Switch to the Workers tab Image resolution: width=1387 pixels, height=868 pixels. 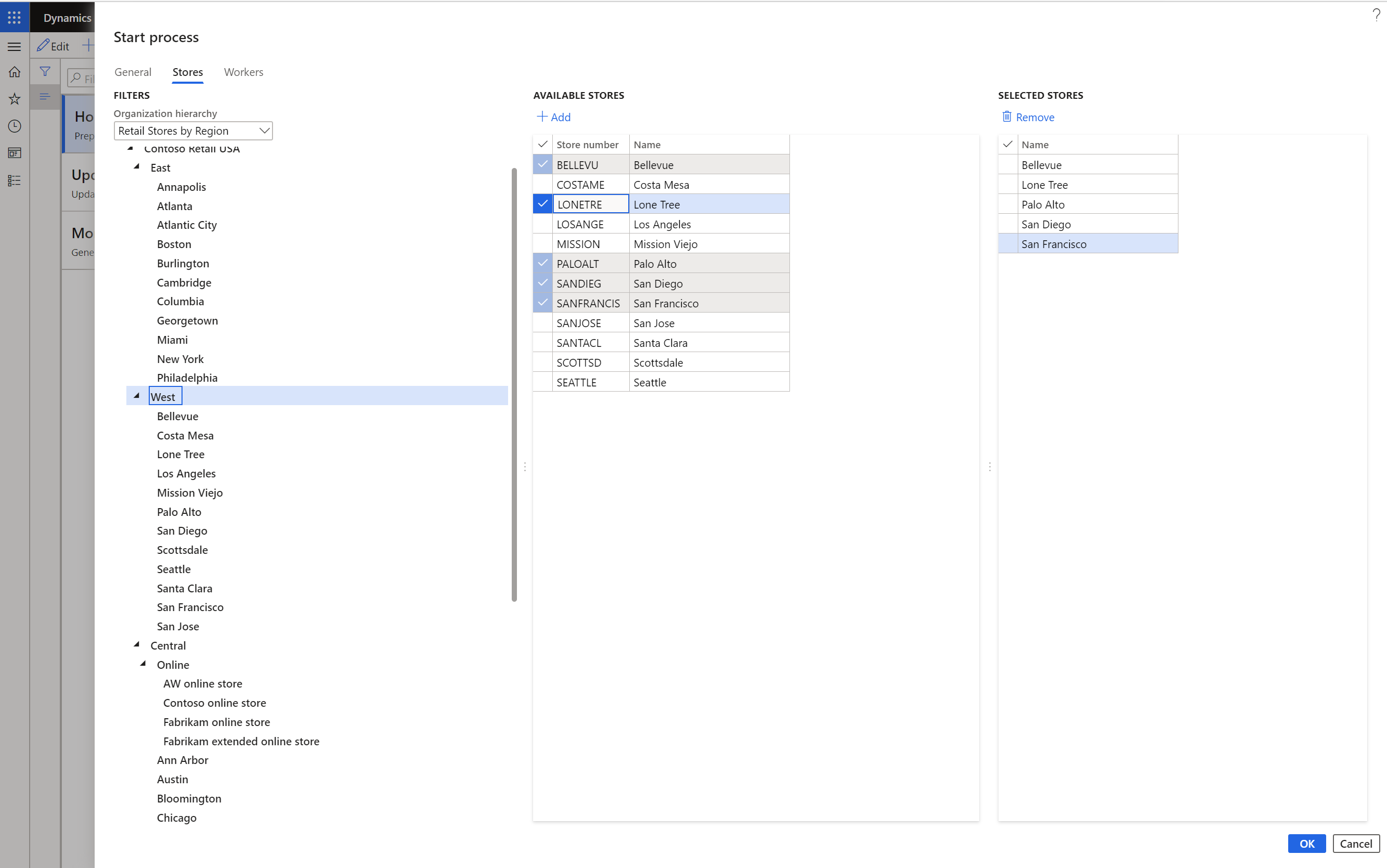243,71
